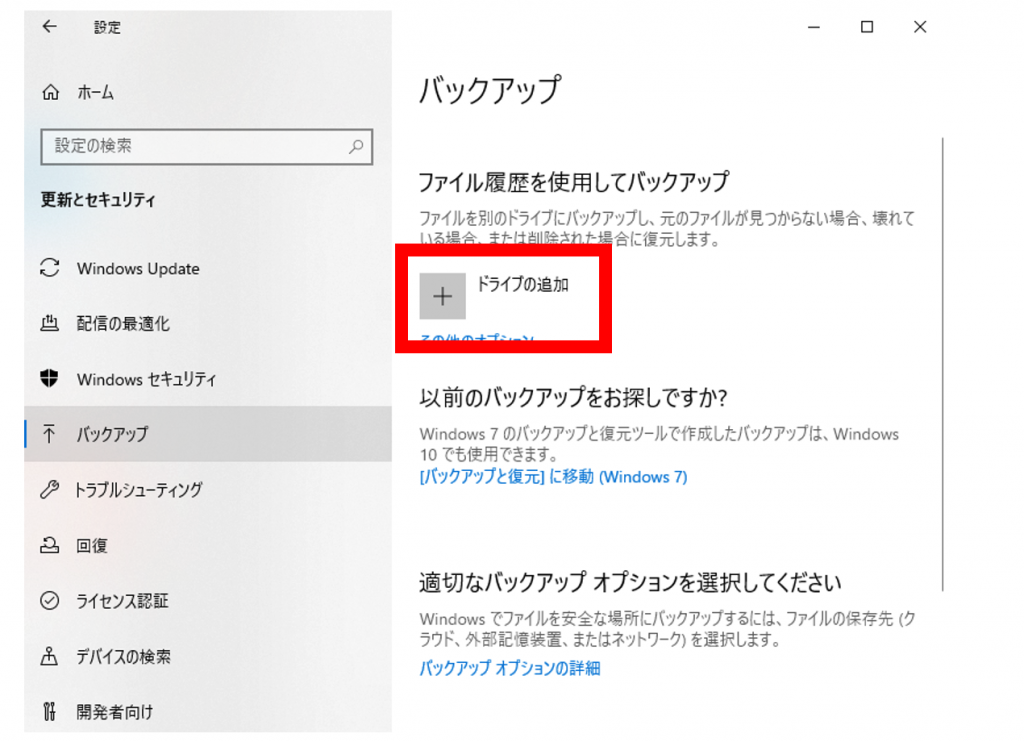Click the Windows セキュリティ shield icon
Viewport: 1024px width, 742px height.
pos(49,379)
